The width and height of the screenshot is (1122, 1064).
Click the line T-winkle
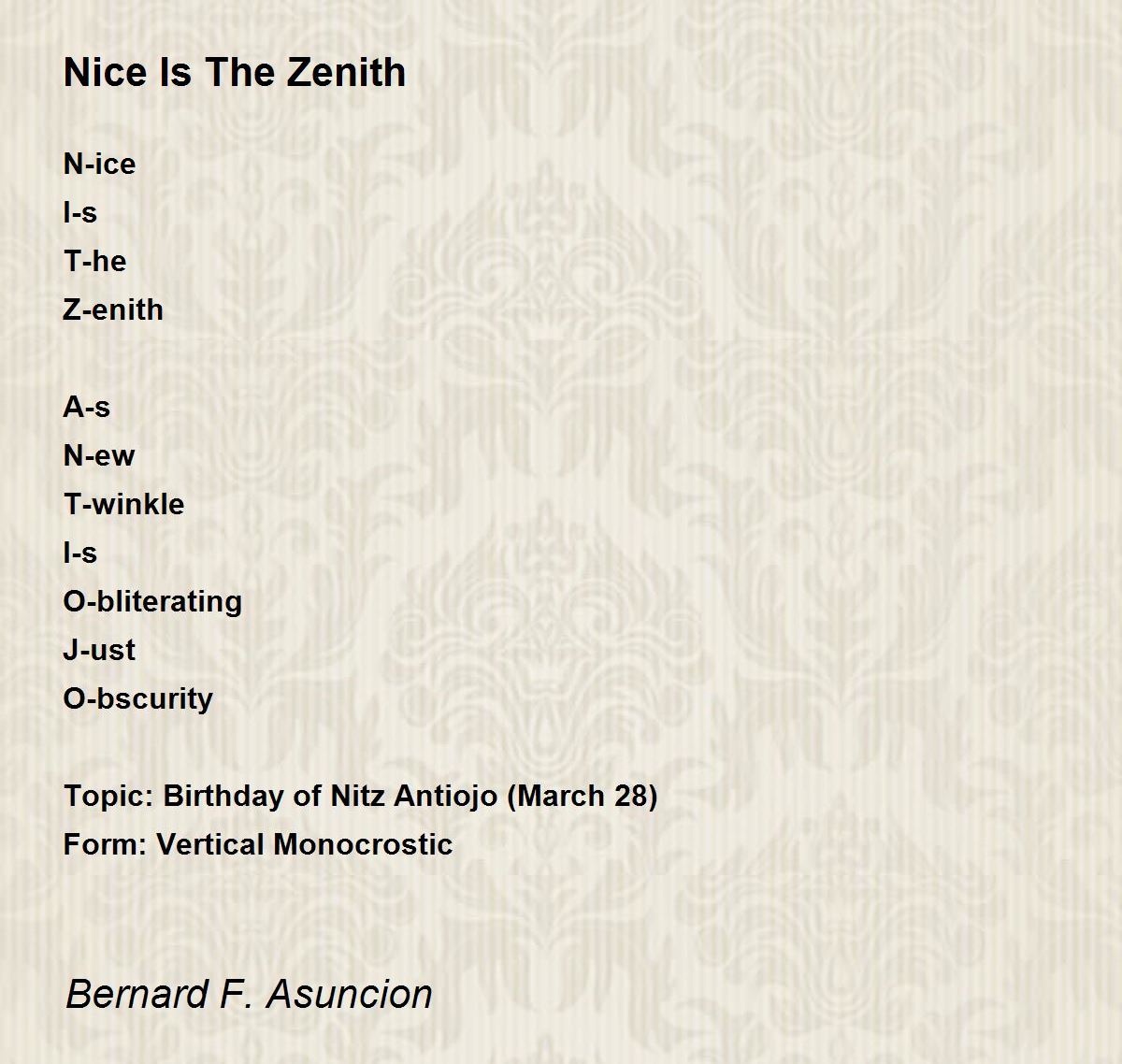coord(123,504)
